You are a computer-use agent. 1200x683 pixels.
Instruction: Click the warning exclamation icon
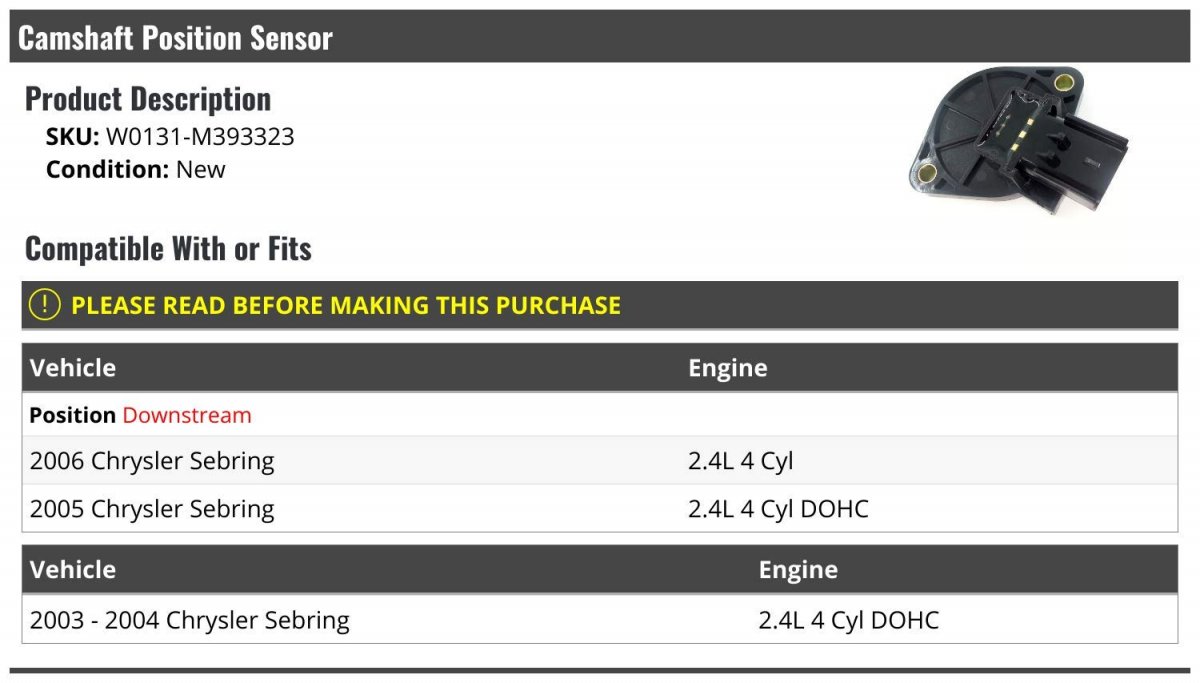click(45, 305)
